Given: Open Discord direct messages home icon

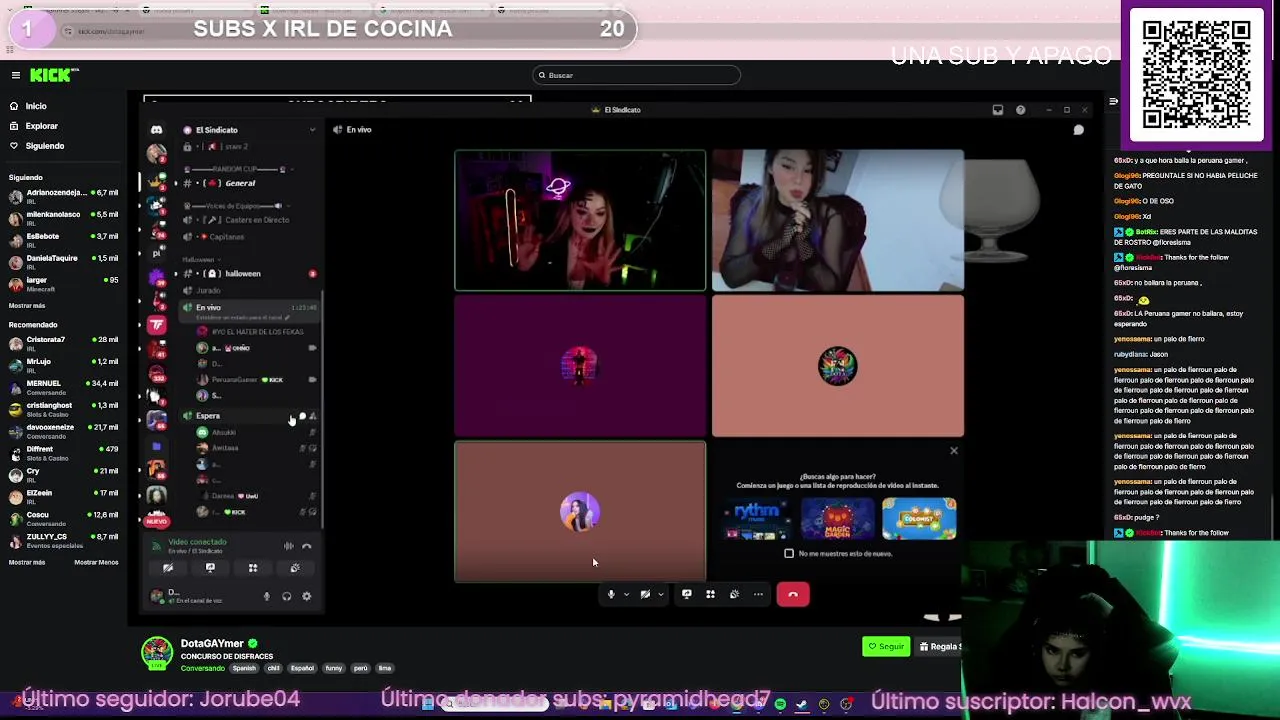Looking at the screenshot, I should point(156,130).
